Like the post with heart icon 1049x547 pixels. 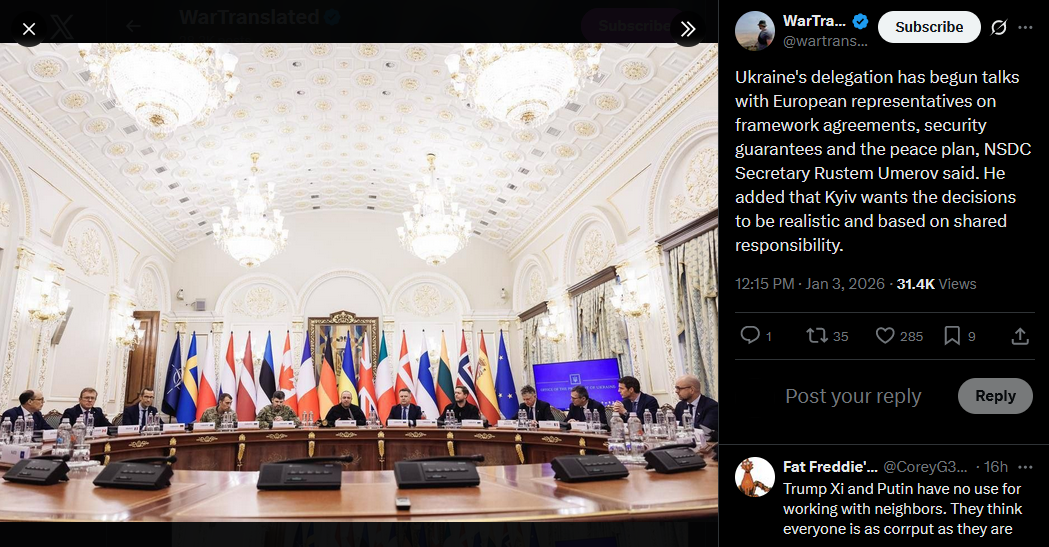tap(884, 335)
